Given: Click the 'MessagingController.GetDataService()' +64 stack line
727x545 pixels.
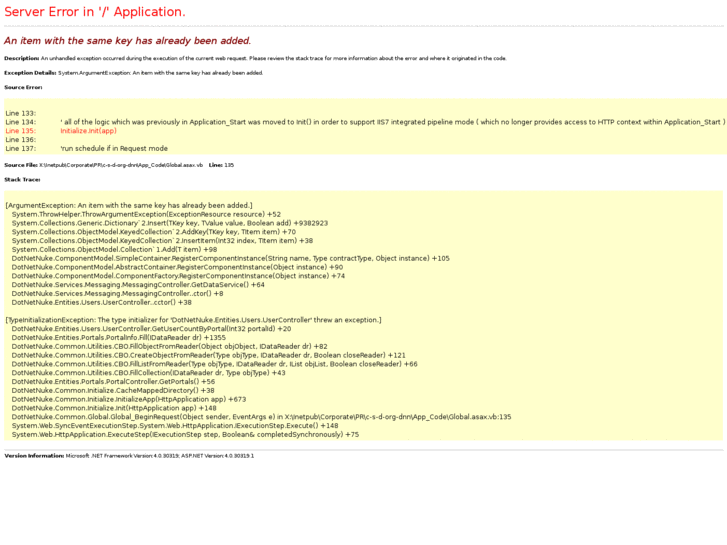Looking at the screenshot, I should (138, 285).
